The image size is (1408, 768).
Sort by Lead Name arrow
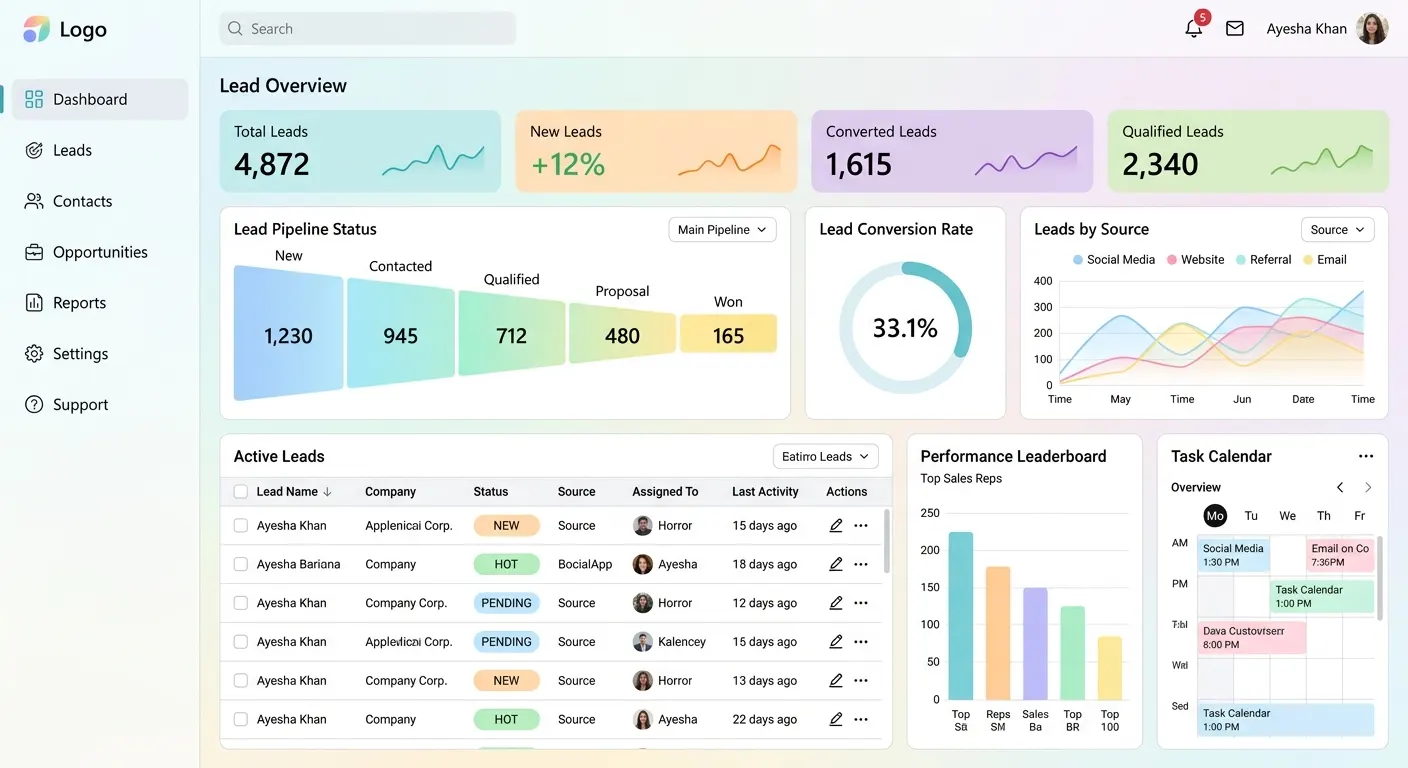point(327,491)
